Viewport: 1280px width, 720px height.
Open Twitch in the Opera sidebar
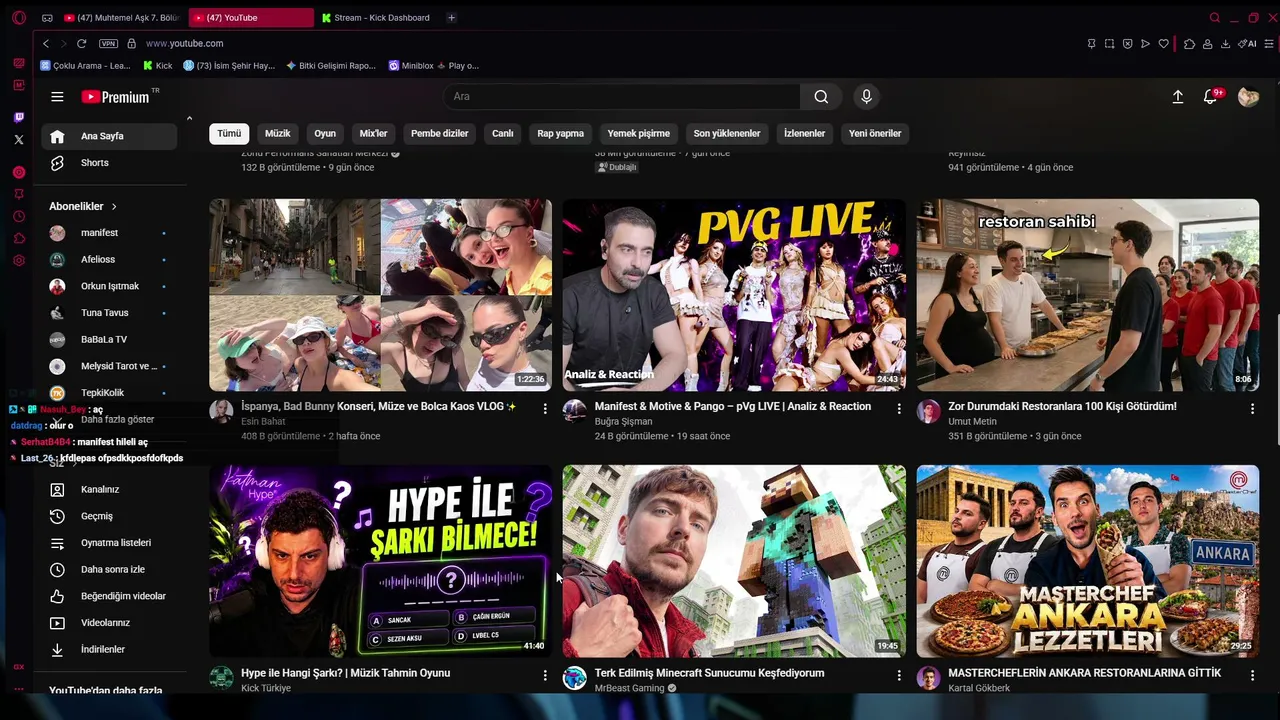18,117
